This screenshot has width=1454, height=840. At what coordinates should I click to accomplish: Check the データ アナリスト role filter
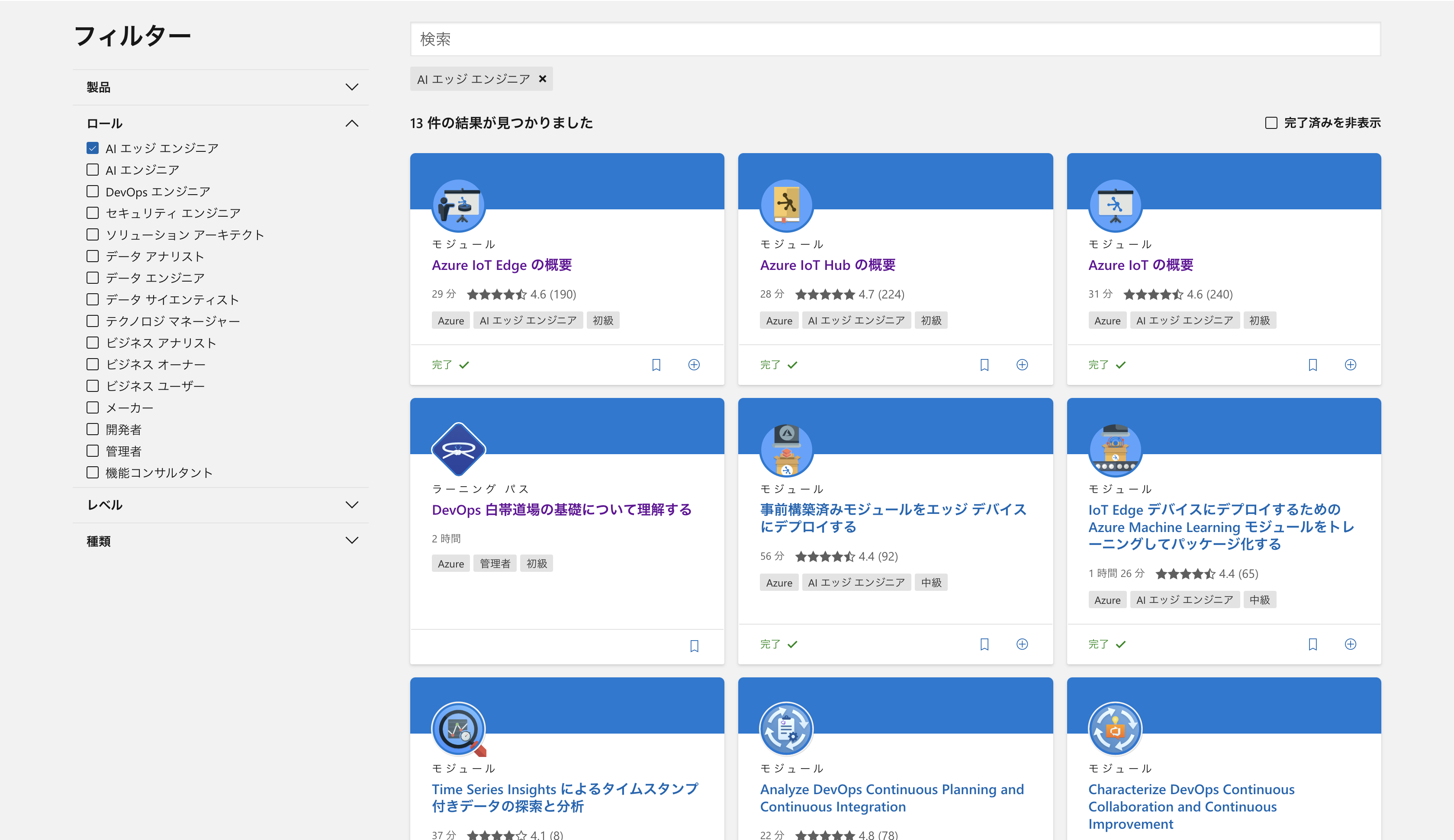pyautogui.click(x=92, y=256)
